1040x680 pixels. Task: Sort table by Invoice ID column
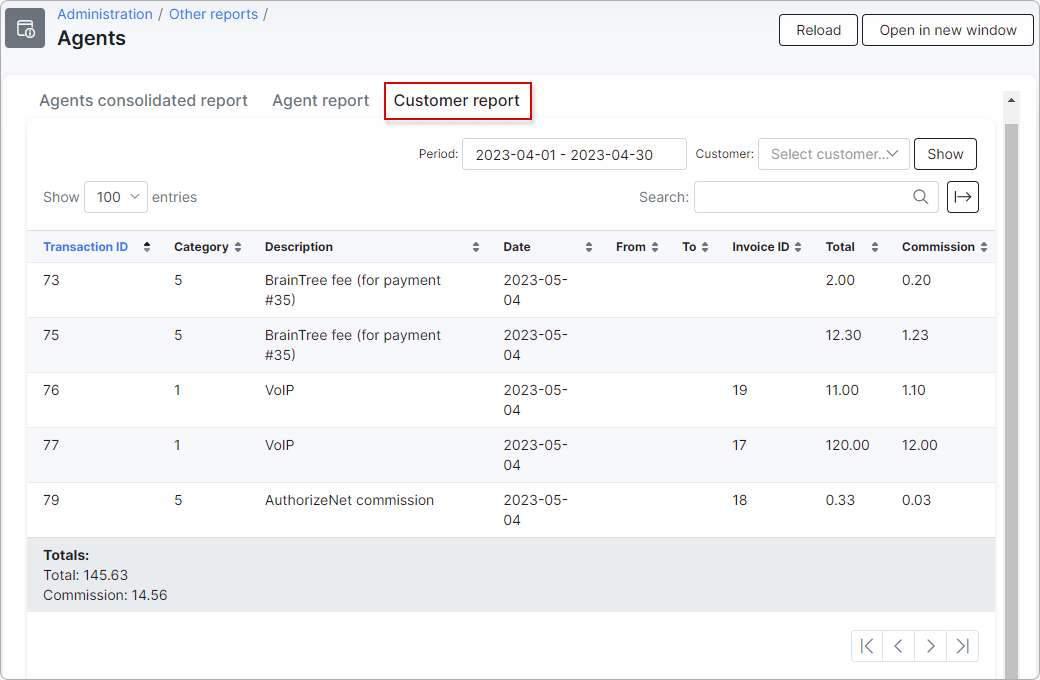[798, 247]
